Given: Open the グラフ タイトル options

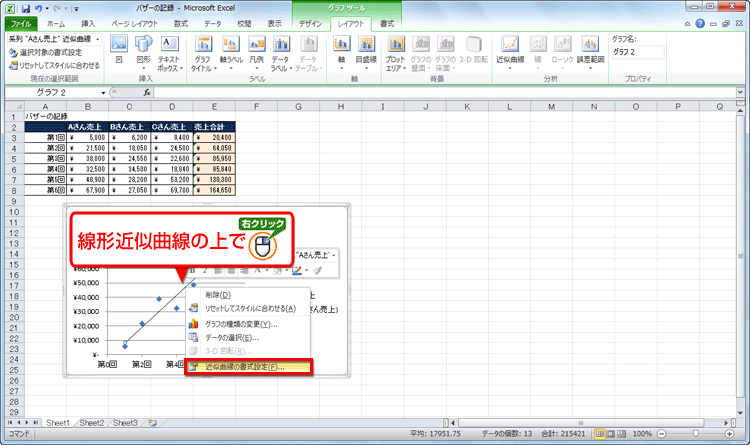Looking at the screenshot, I should [x=204, y=54].
